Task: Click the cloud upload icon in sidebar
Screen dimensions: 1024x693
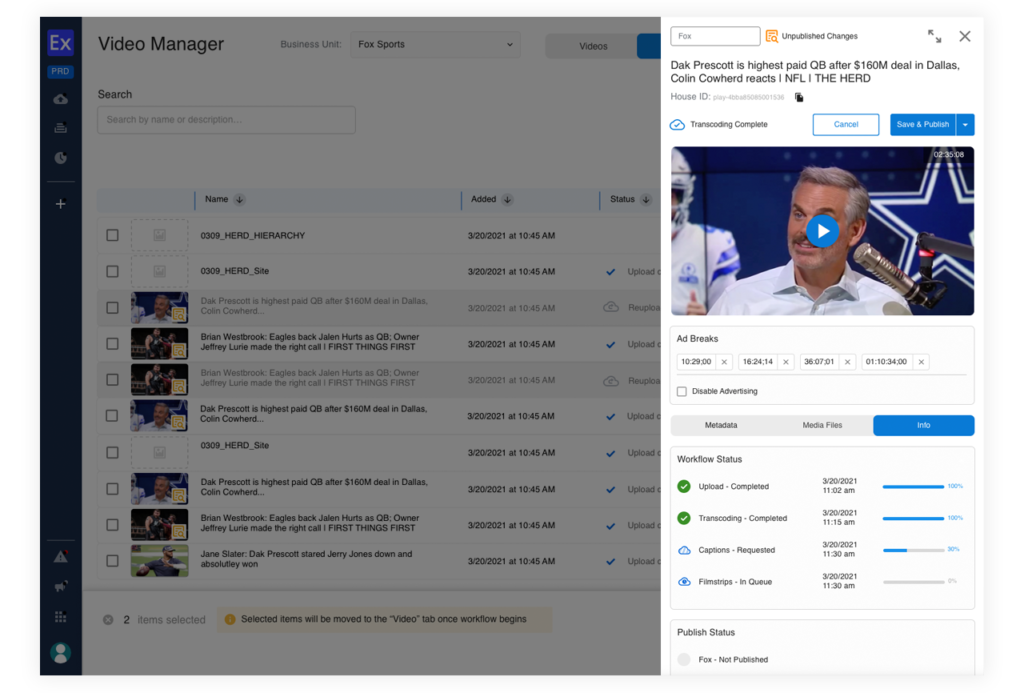Action: tap(60, 99)
